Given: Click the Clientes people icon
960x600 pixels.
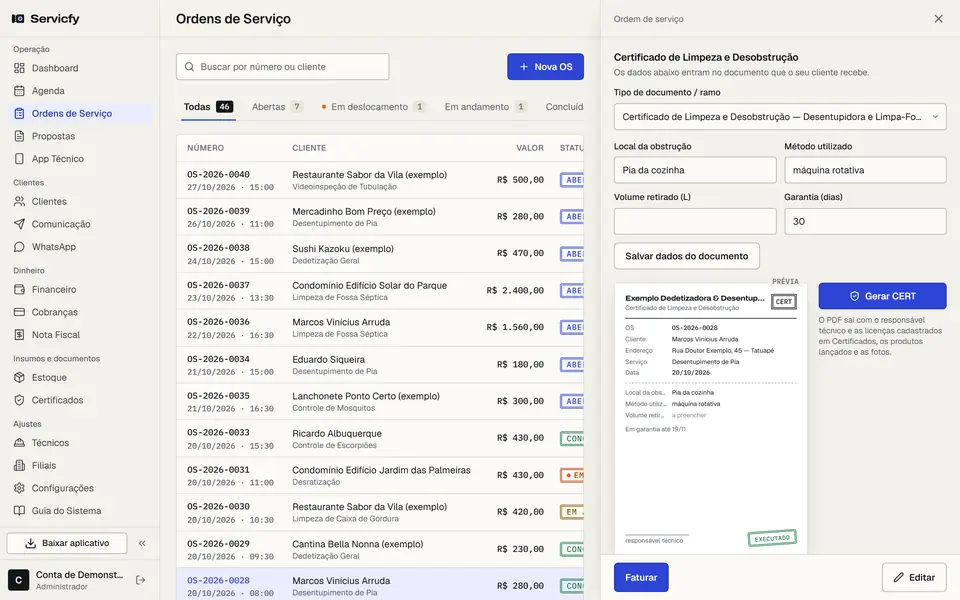Looking at the screenshot, I should [x=19, y=201].
